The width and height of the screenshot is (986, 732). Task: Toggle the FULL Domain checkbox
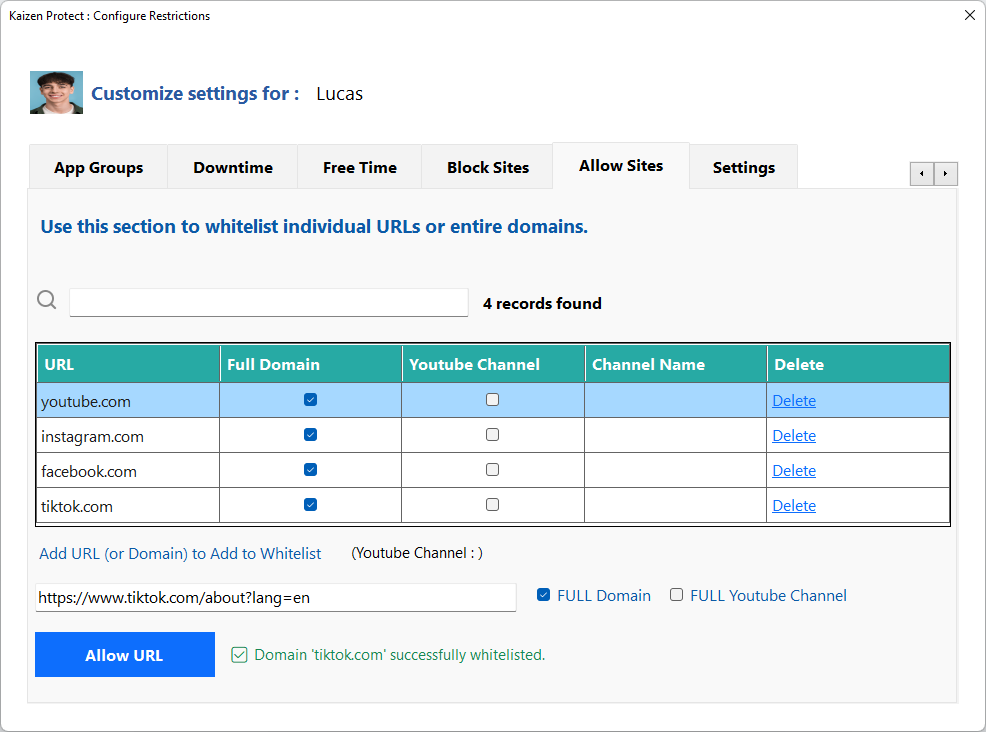[544, 595]
